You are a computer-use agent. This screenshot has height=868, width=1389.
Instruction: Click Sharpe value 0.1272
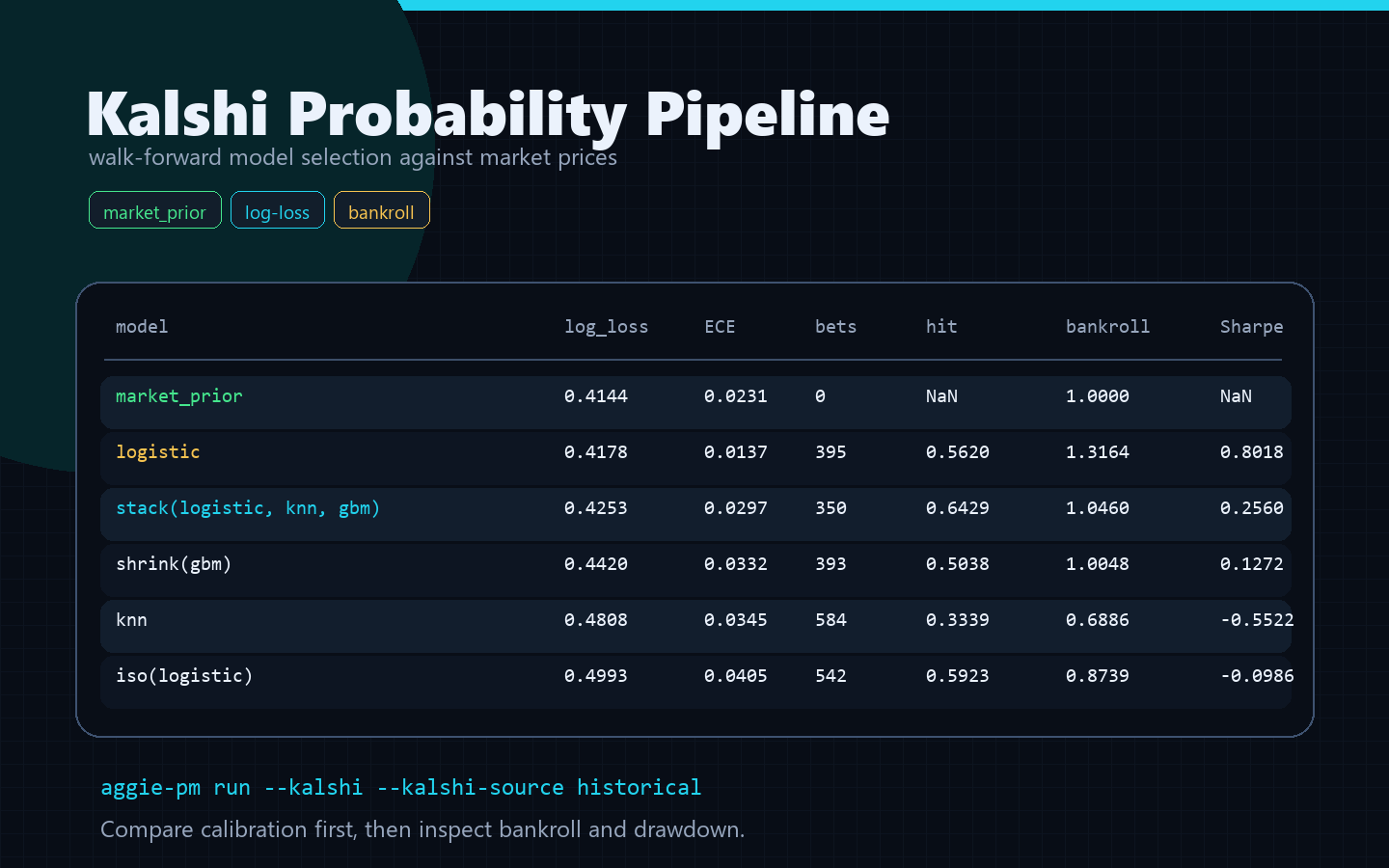coord(1252,564)
